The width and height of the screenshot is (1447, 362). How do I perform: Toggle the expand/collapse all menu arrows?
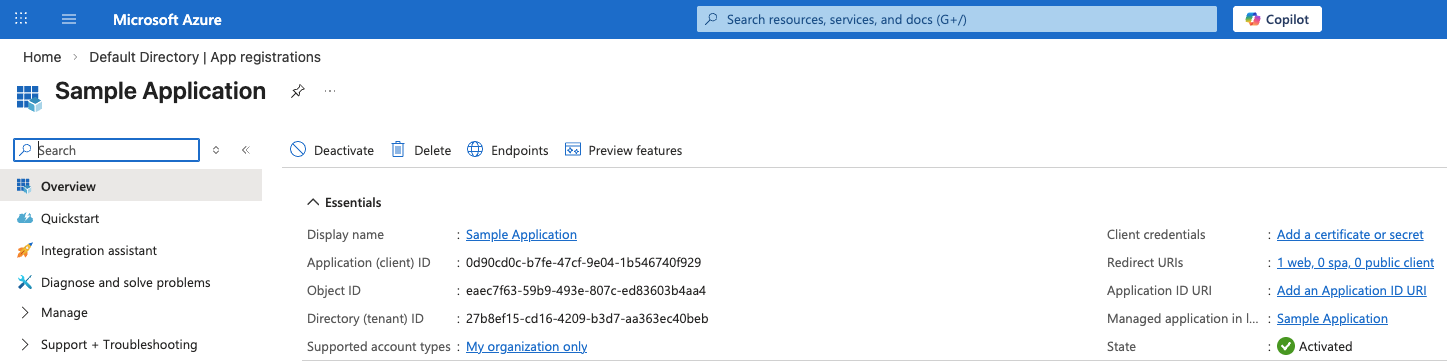[216, 150]
